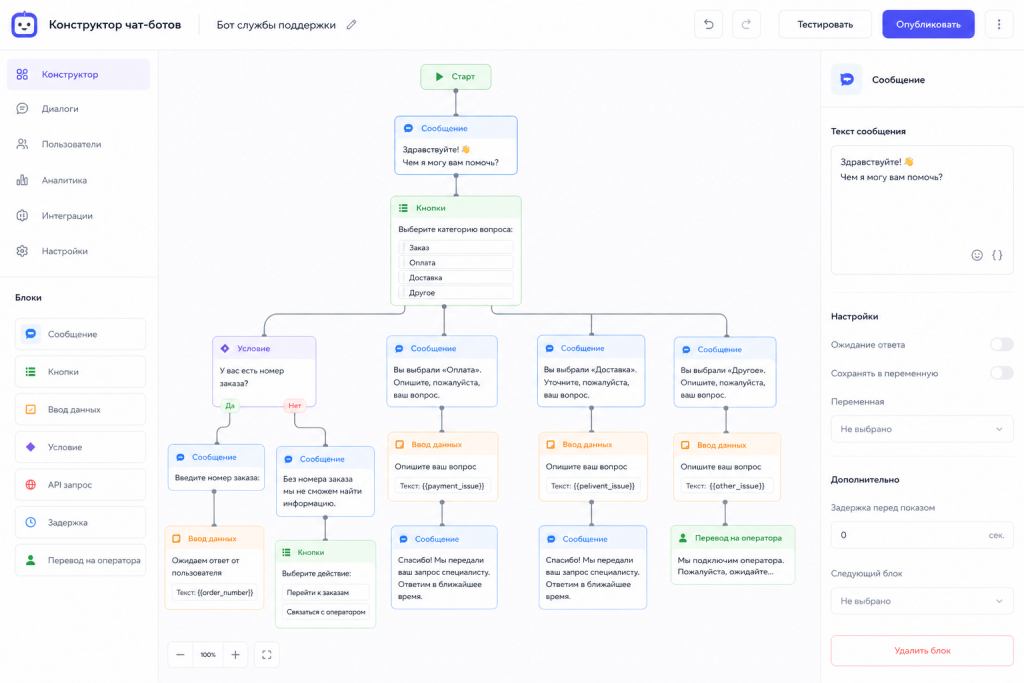Viewport: 1024px width, 683px height.
Task: Click Бот службы поддержки title
Action: [x=276, y=25]
